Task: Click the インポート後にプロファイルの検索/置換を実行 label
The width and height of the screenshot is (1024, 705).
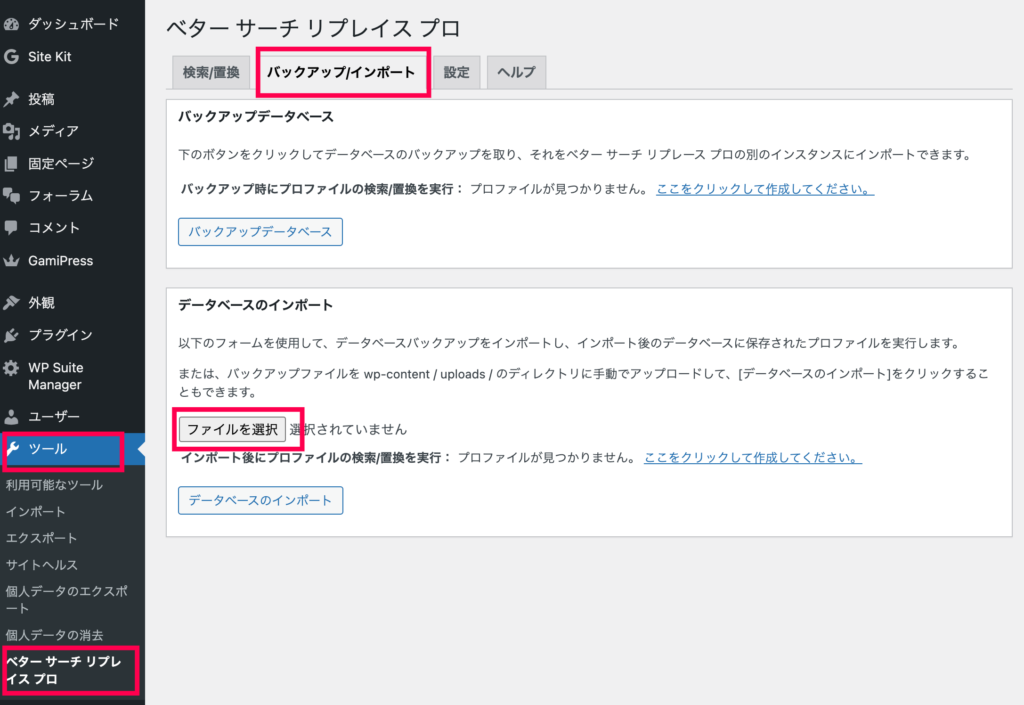Action: click(315, 458)
